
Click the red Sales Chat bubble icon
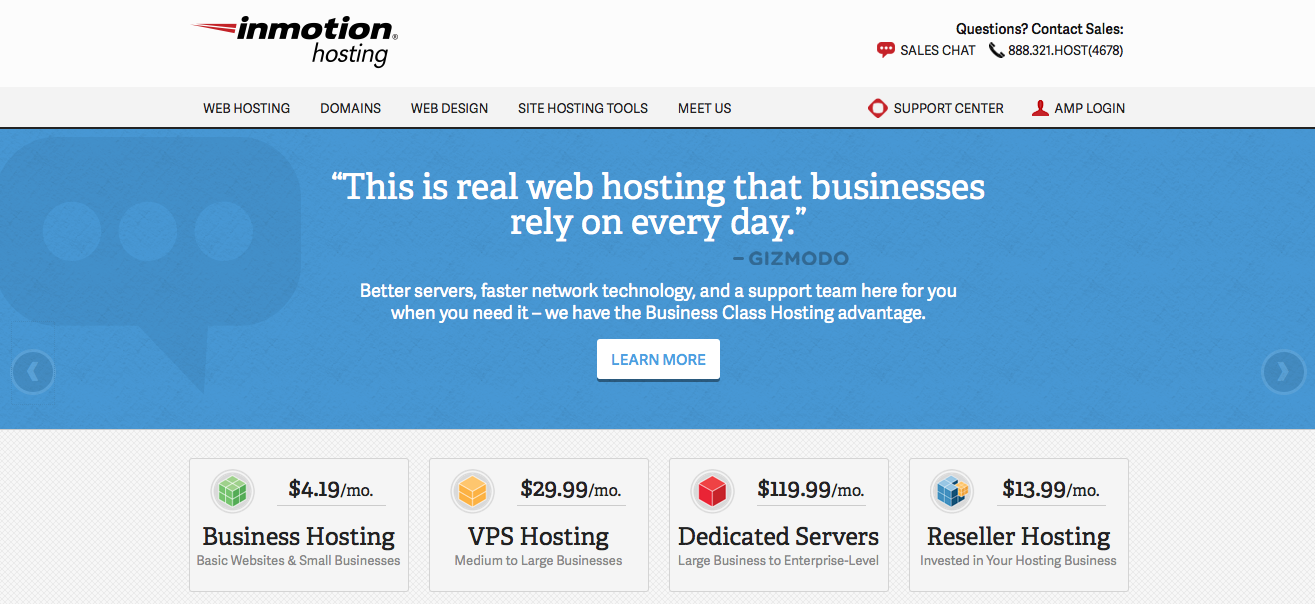885,50
